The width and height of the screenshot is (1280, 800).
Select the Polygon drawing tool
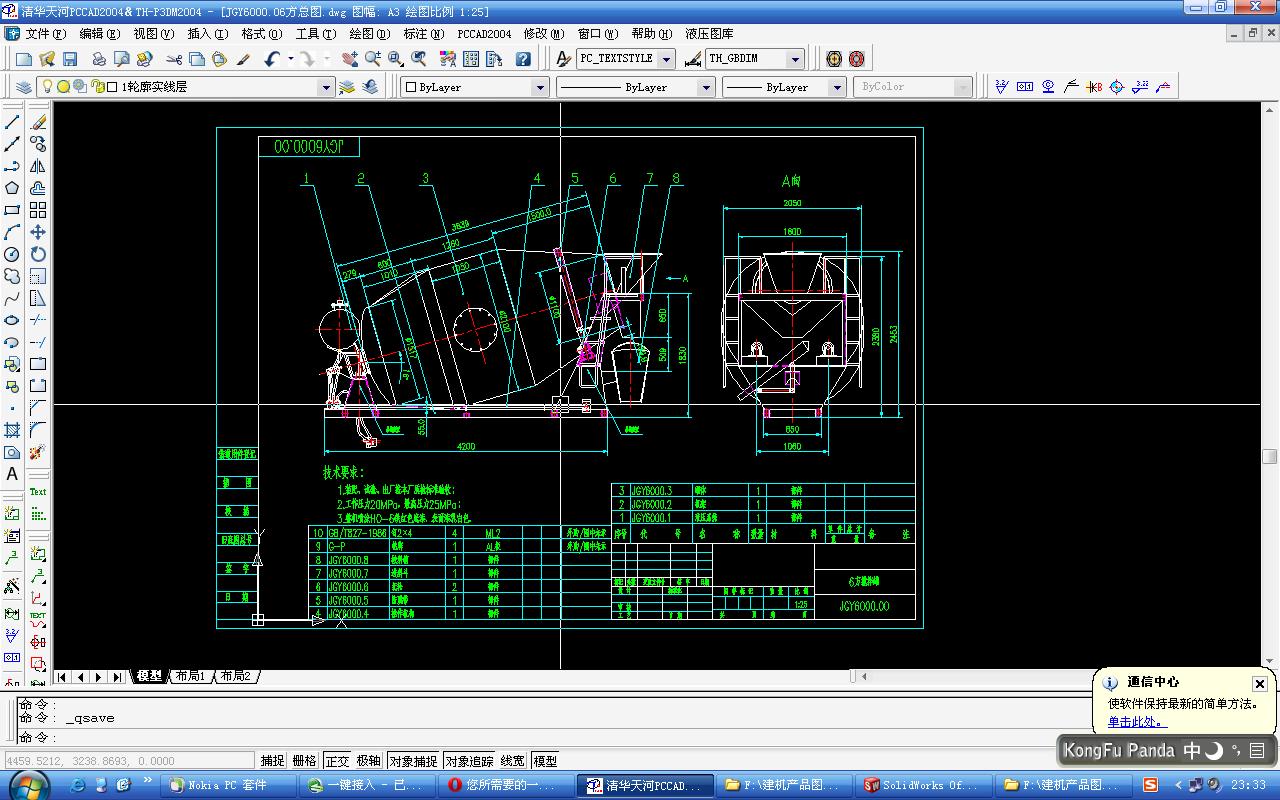[x=12, y=188]
